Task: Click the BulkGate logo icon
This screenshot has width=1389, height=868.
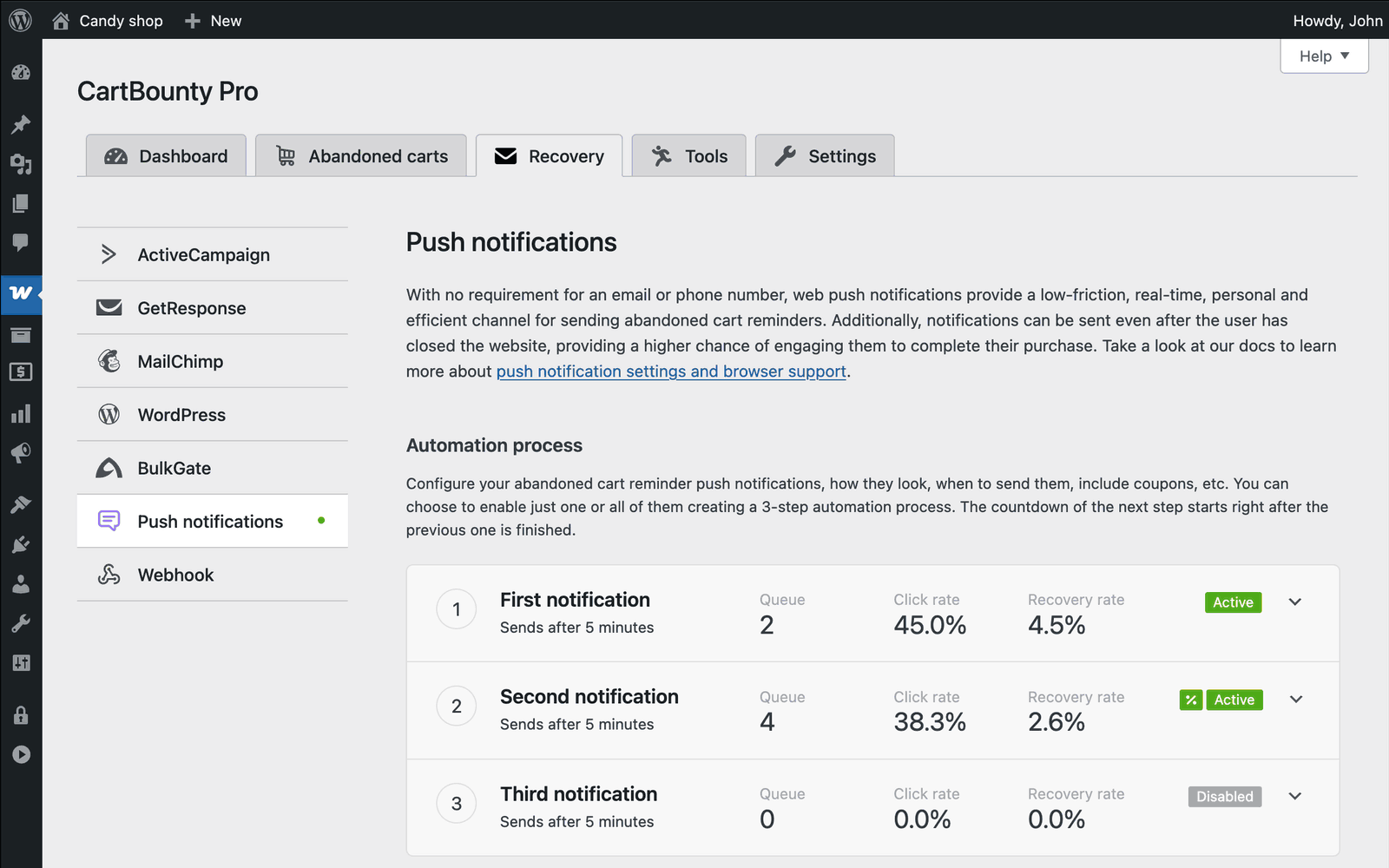Action: click(109, 468)
